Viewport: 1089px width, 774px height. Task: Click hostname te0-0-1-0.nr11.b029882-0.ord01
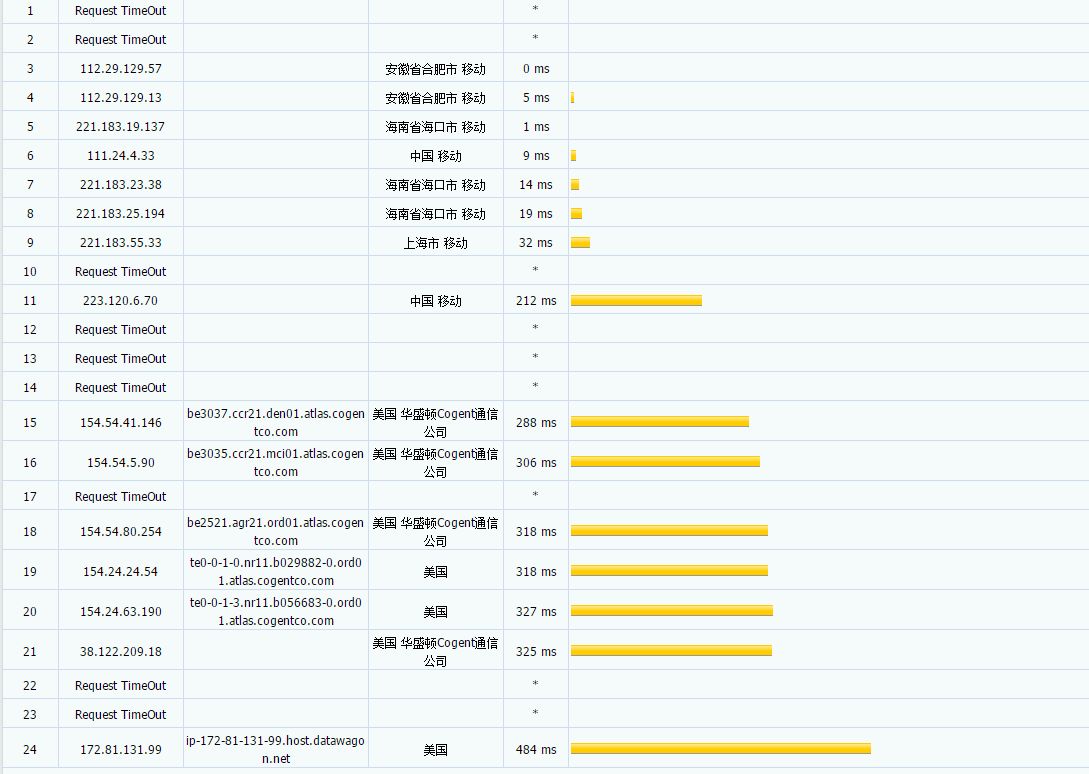tap(276, 572)
